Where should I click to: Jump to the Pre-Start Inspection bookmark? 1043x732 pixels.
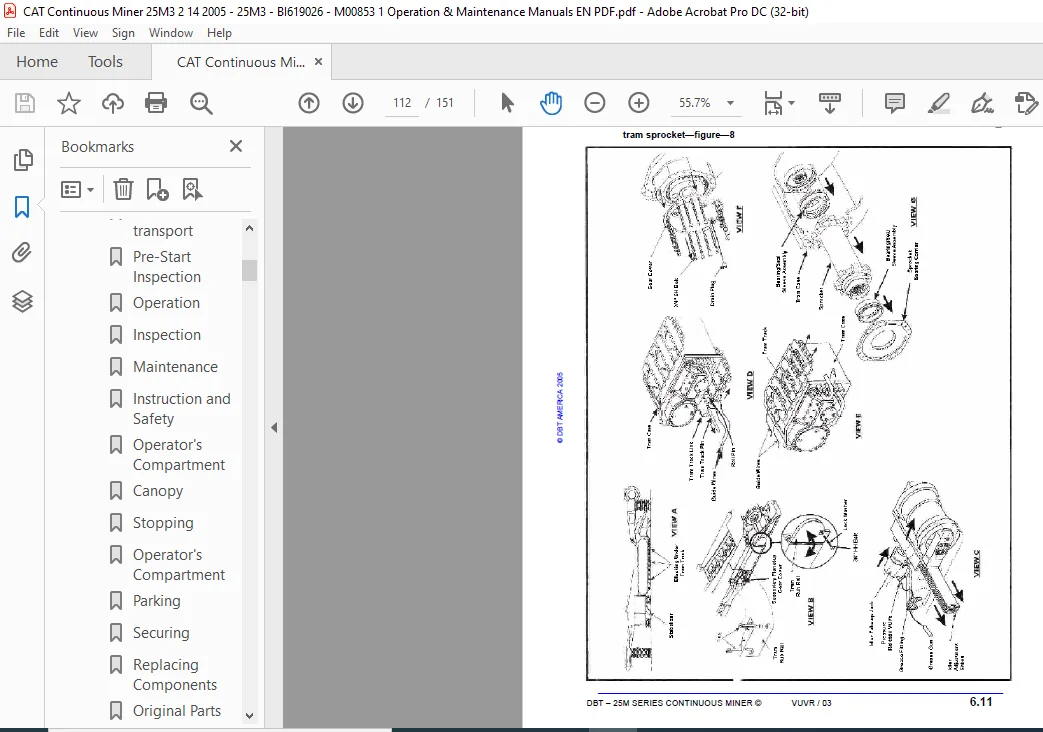coord(166,267)
